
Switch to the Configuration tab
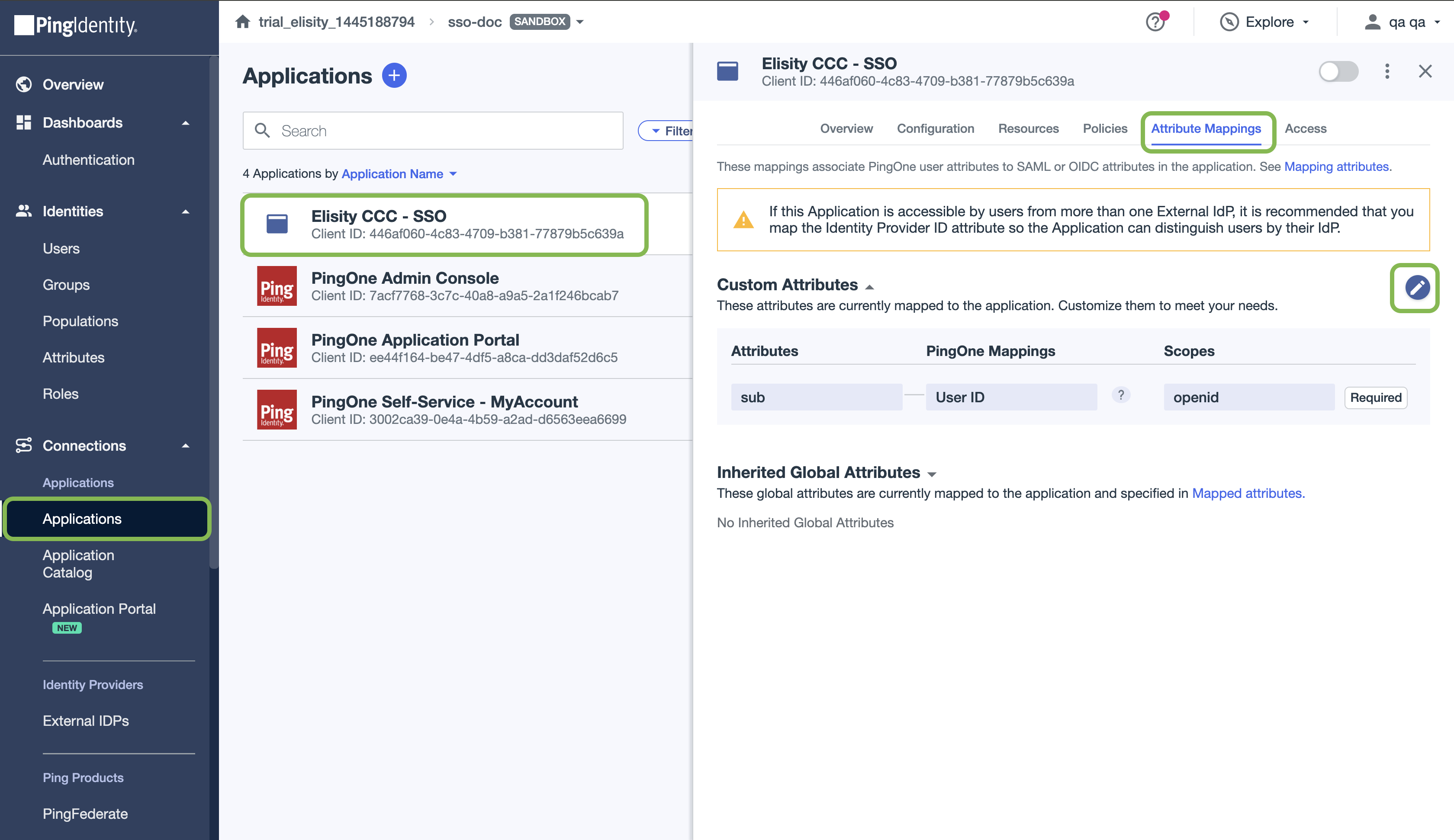(935, 128)
